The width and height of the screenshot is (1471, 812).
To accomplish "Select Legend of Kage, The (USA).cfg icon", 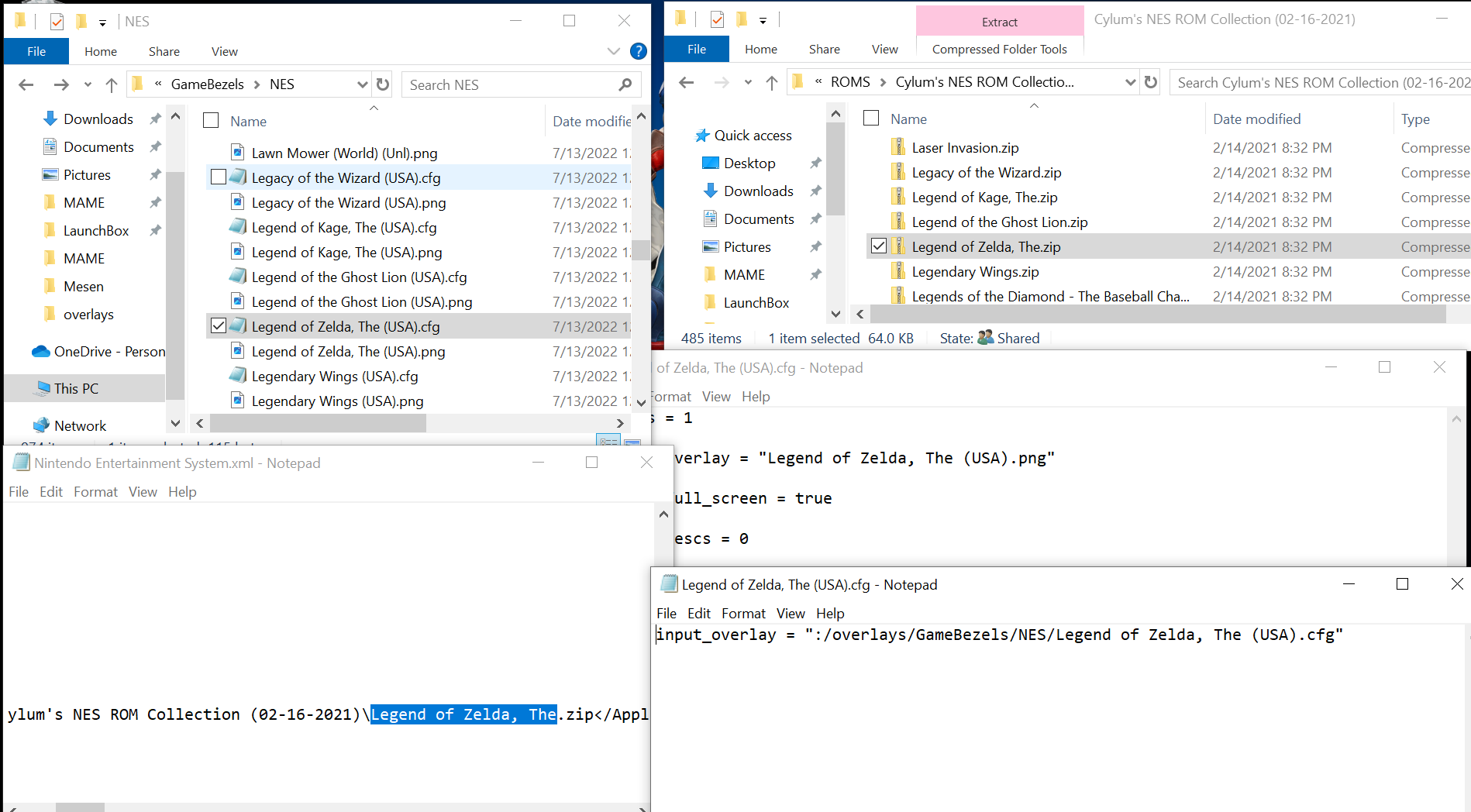I will pos(238,227).
